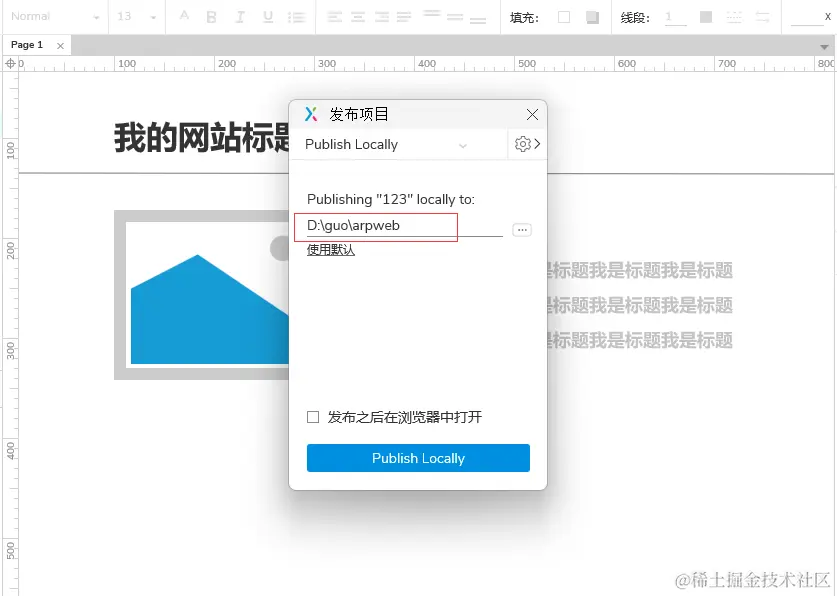Close the Page 1 tab
Image resolution: width=837 pixels, height=596 pixels.
[x=60, y=46]
